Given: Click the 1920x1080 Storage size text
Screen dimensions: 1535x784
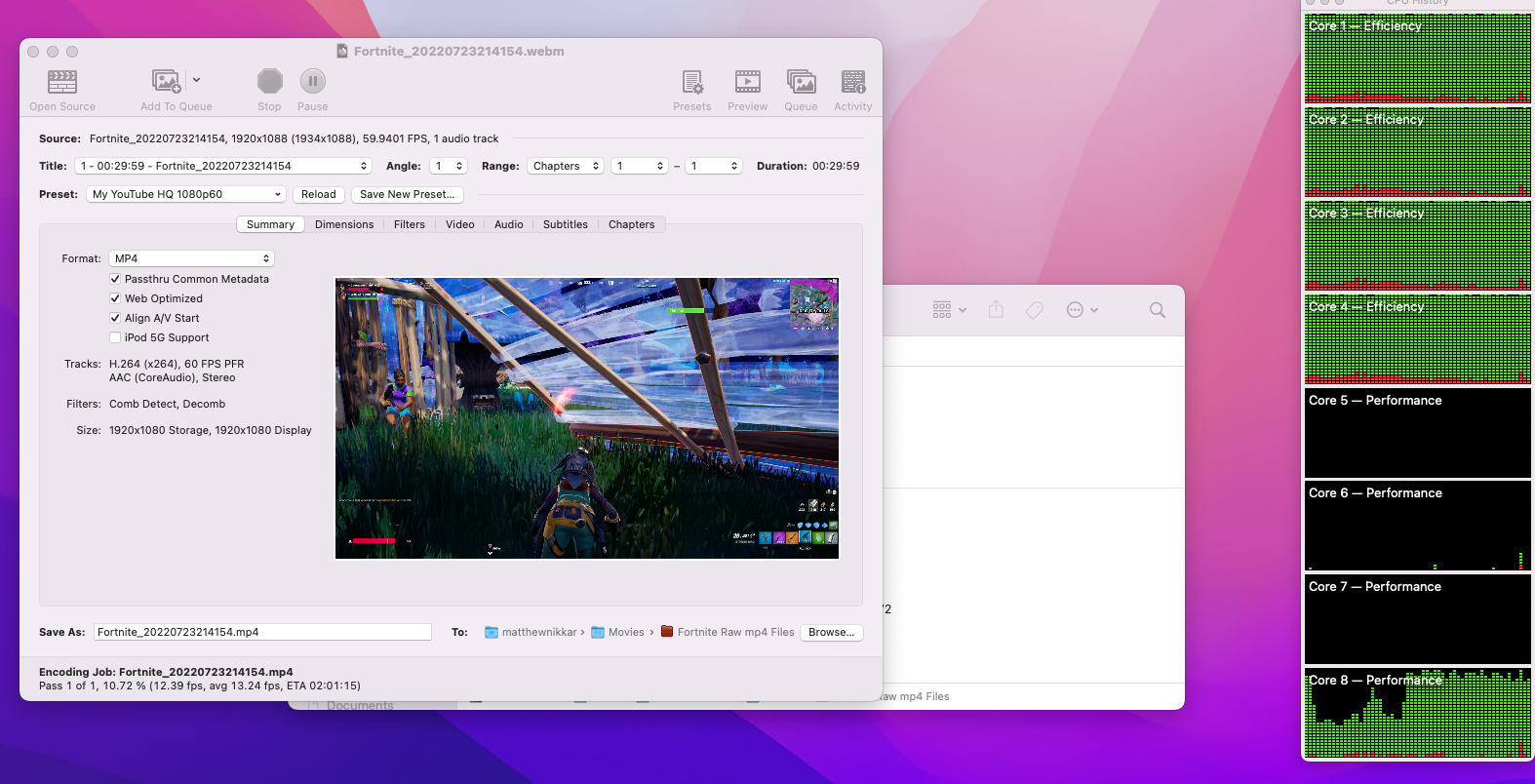Looking at the screenshot, I should pos(211,430).
